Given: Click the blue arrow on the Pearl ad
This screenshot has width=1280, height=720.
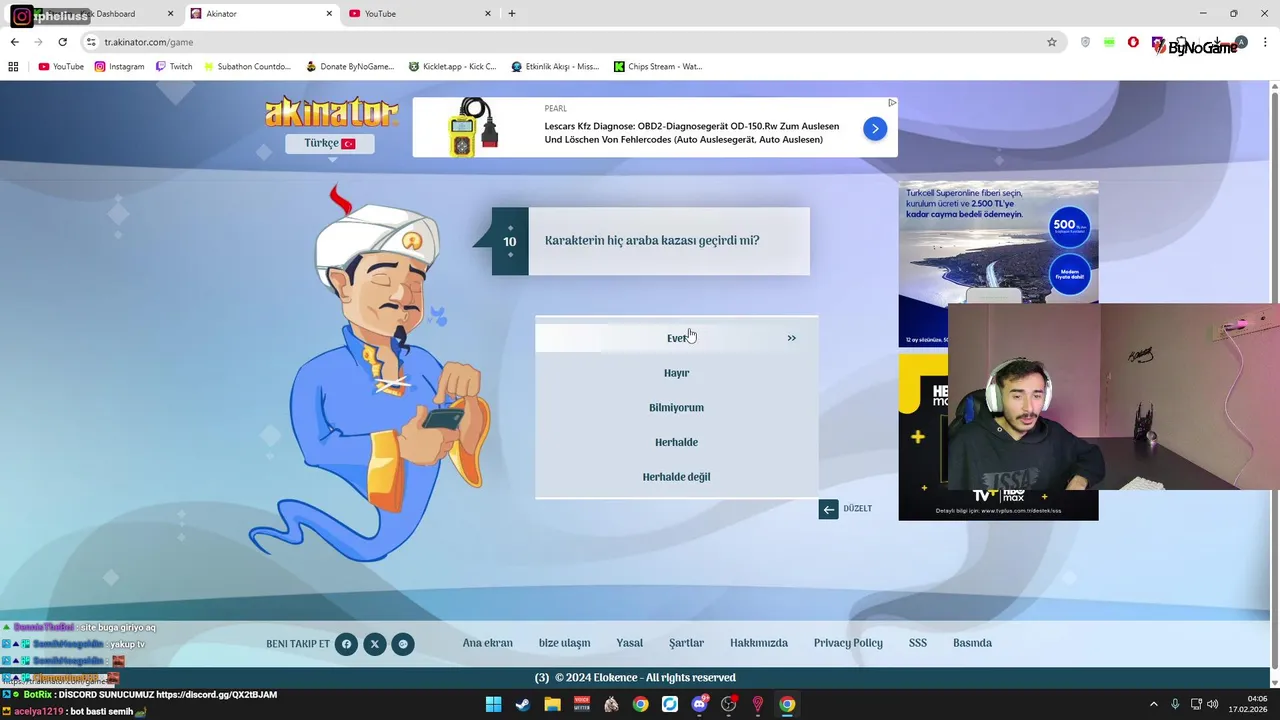Looking at the screenshot, I should (x=875, y=128).
